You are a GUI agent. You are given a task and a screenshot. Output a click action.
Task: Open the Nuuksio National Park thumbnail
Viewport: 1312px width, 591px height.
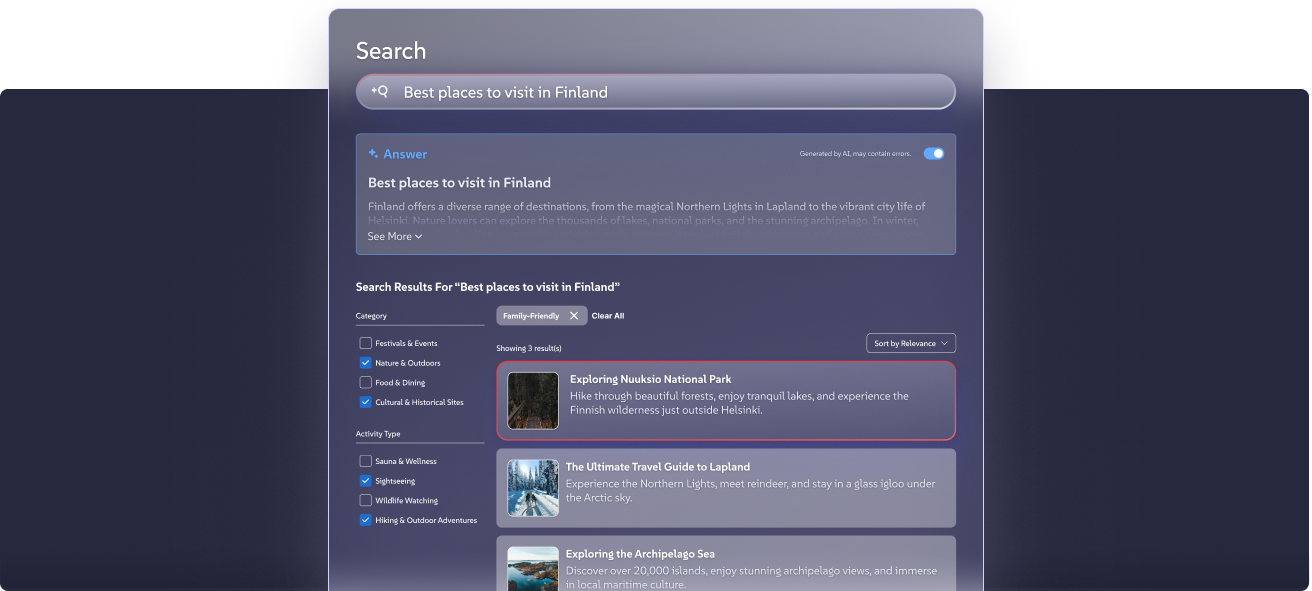533,401
